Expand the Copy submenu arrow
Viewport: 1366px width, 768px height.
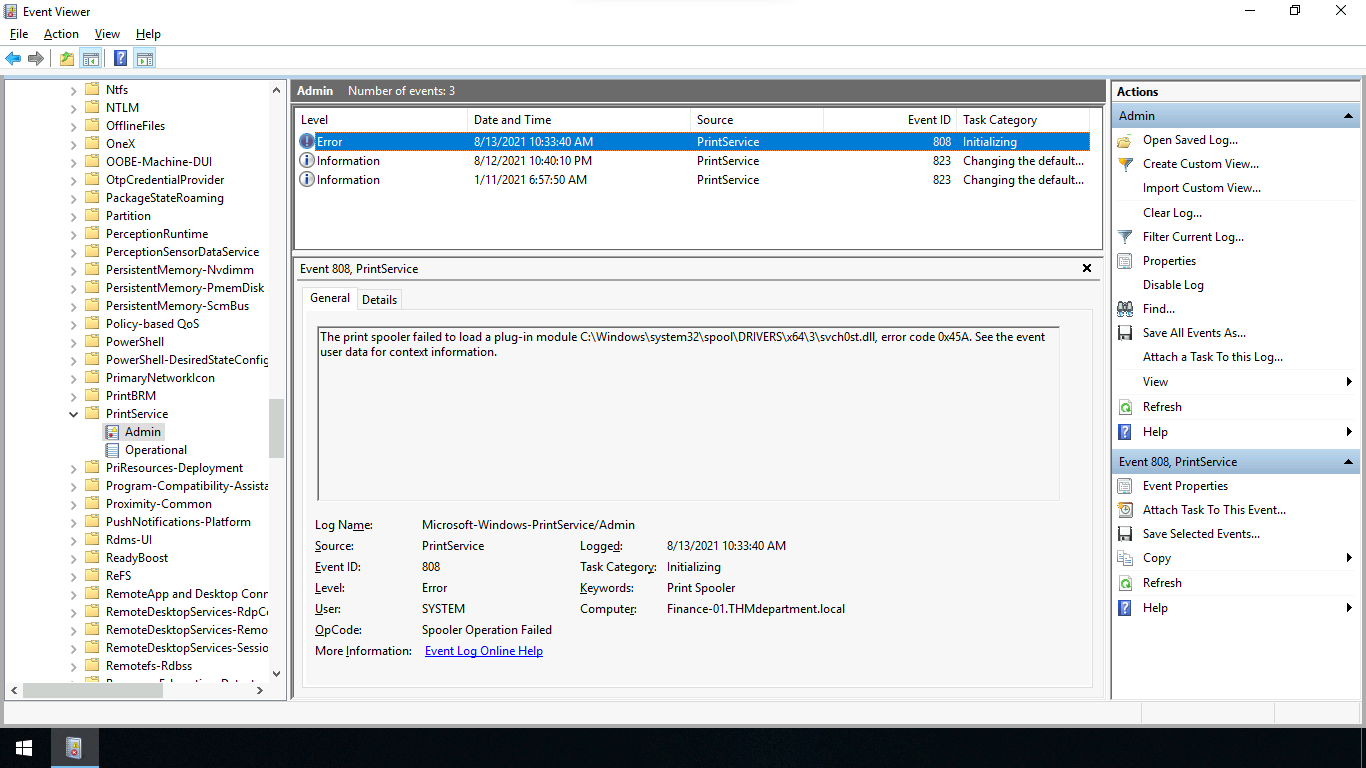click(x=1349, y=558)
